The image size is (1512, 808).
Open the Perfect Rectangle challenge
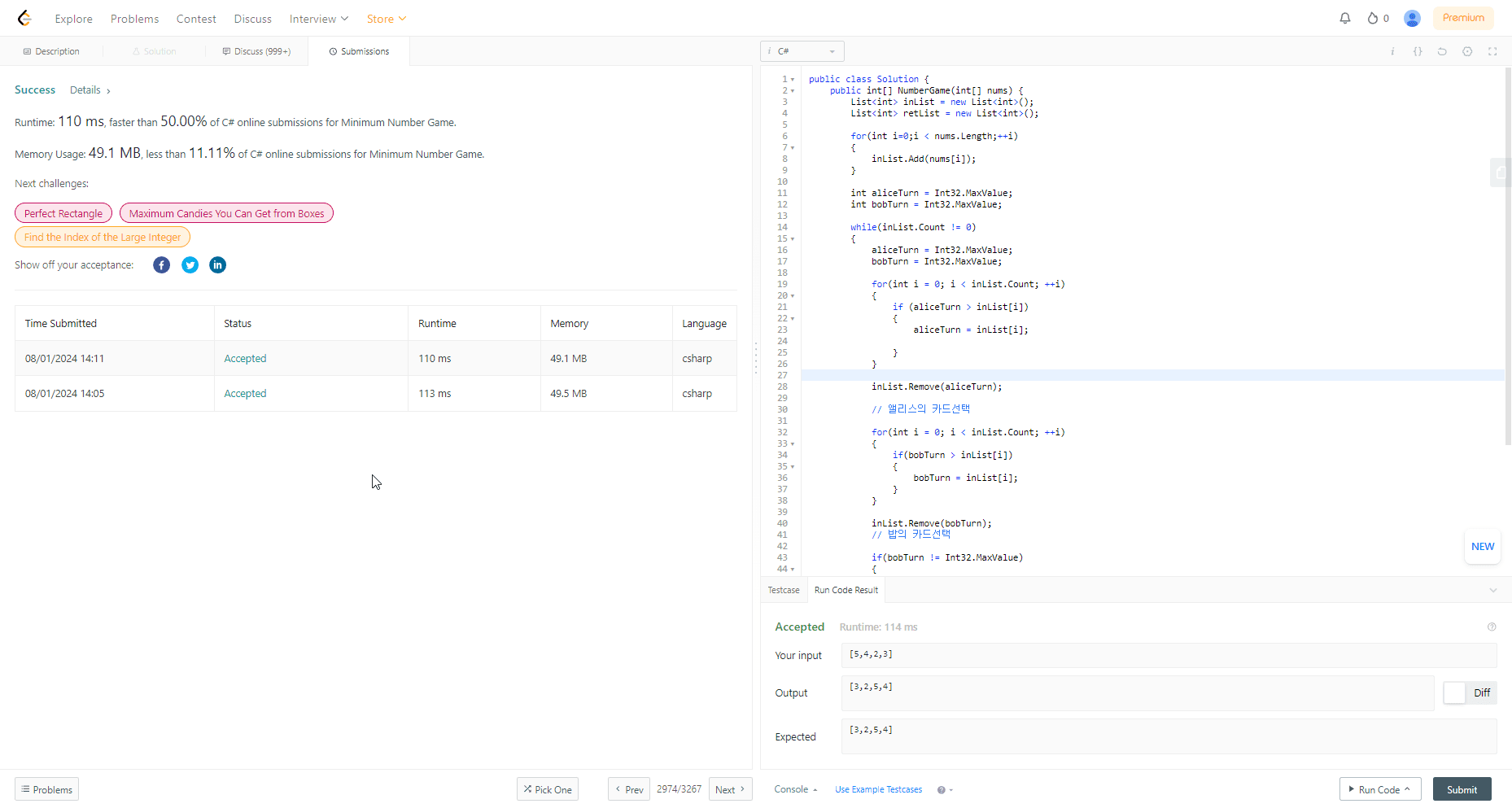[63, 213]
